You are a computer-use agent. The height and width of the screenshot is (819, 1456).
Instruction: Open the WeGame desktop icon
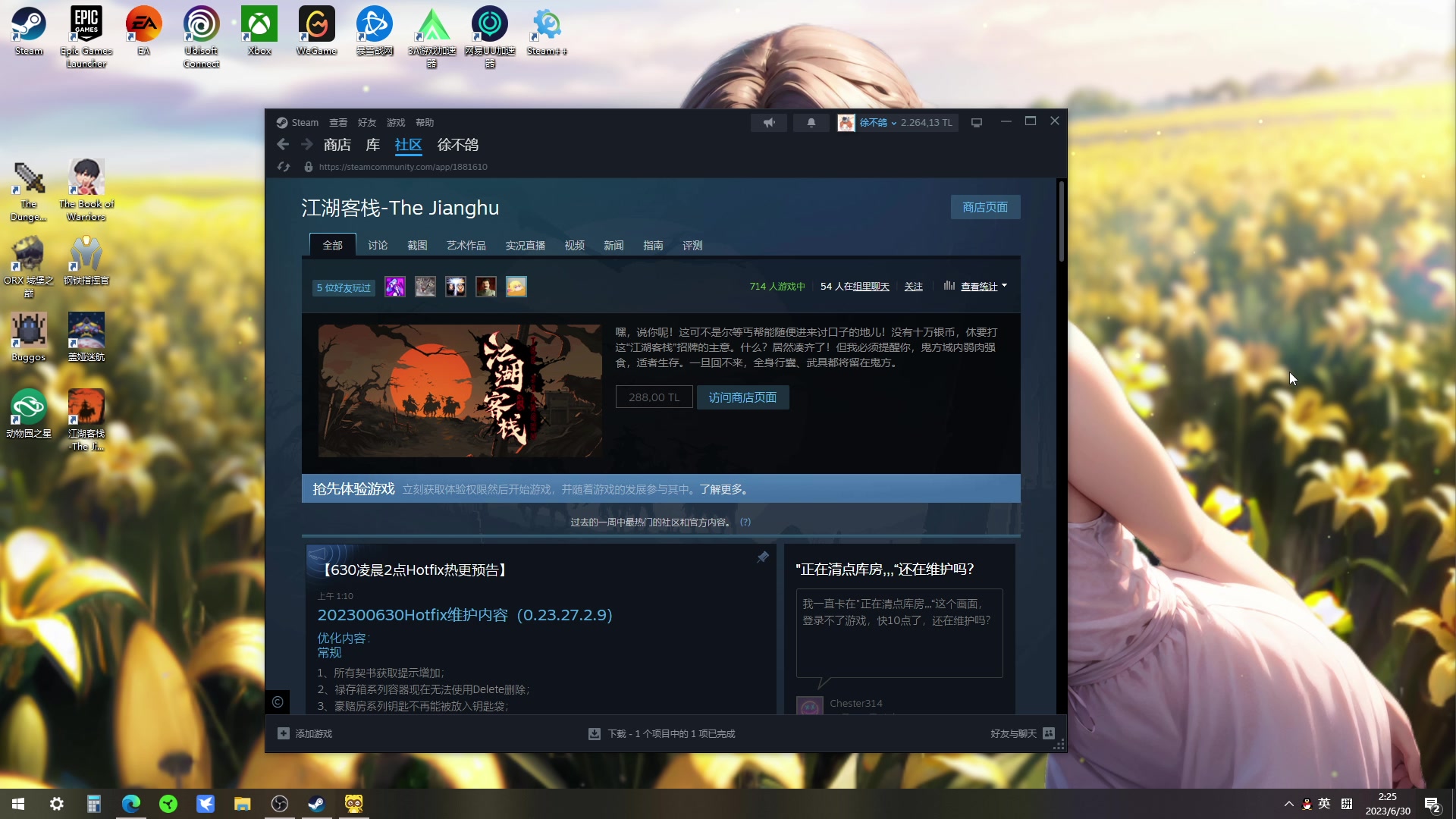pyautogui.click(x=317, y=31)
